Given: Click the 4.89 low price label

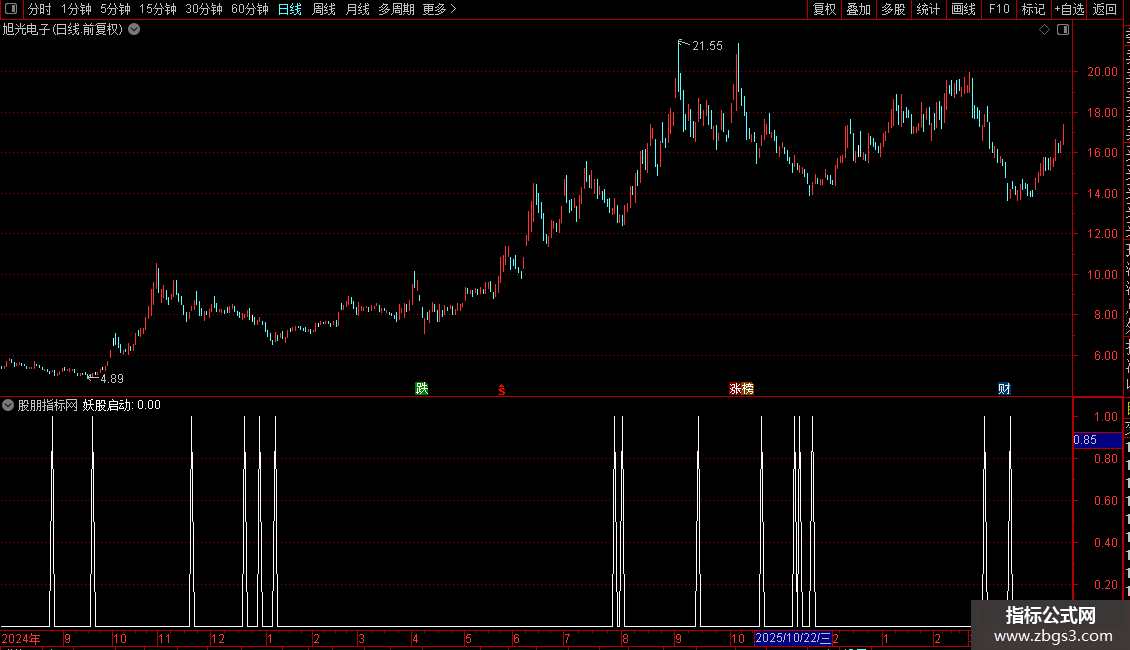Looking at the screenshot, I should pos(112,379).
